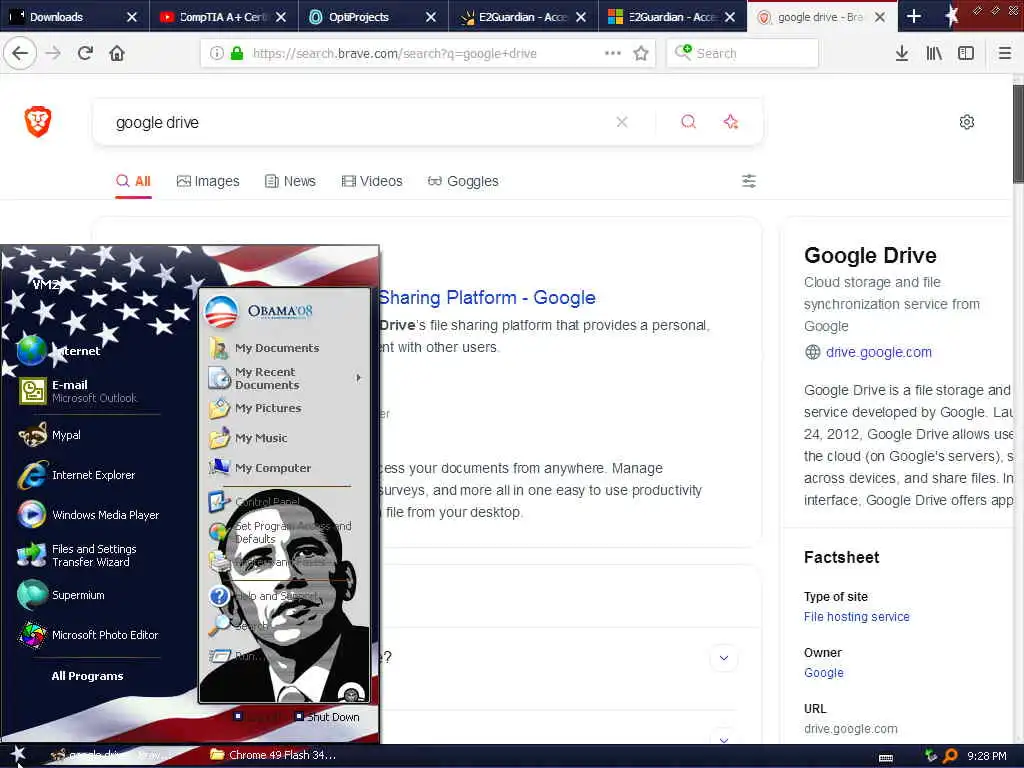
Task: Open page actions three-dot menu
Action: pyautogui.click(x=613, y=54)
